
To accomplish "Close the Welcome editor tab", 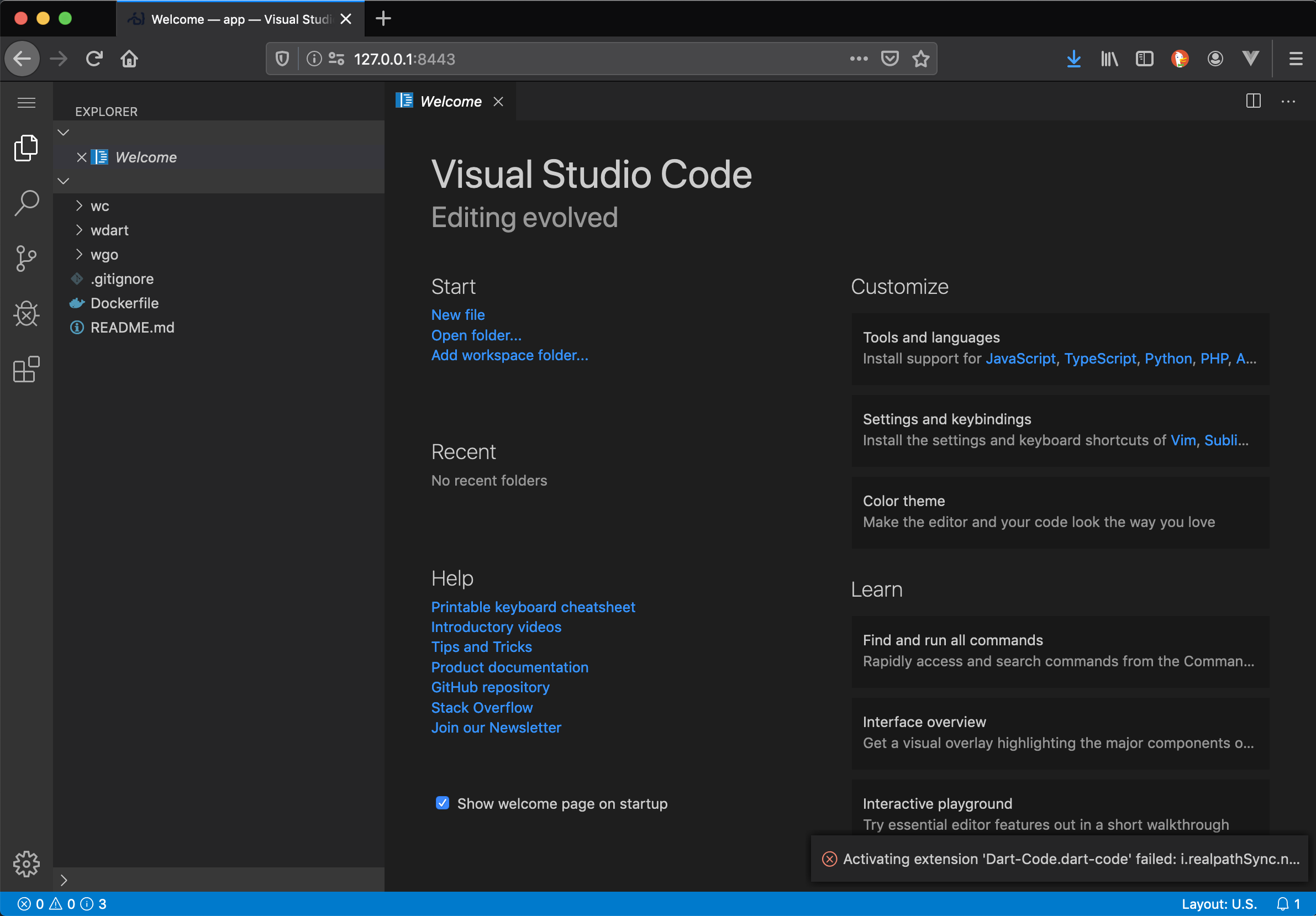I will point(499,102).
